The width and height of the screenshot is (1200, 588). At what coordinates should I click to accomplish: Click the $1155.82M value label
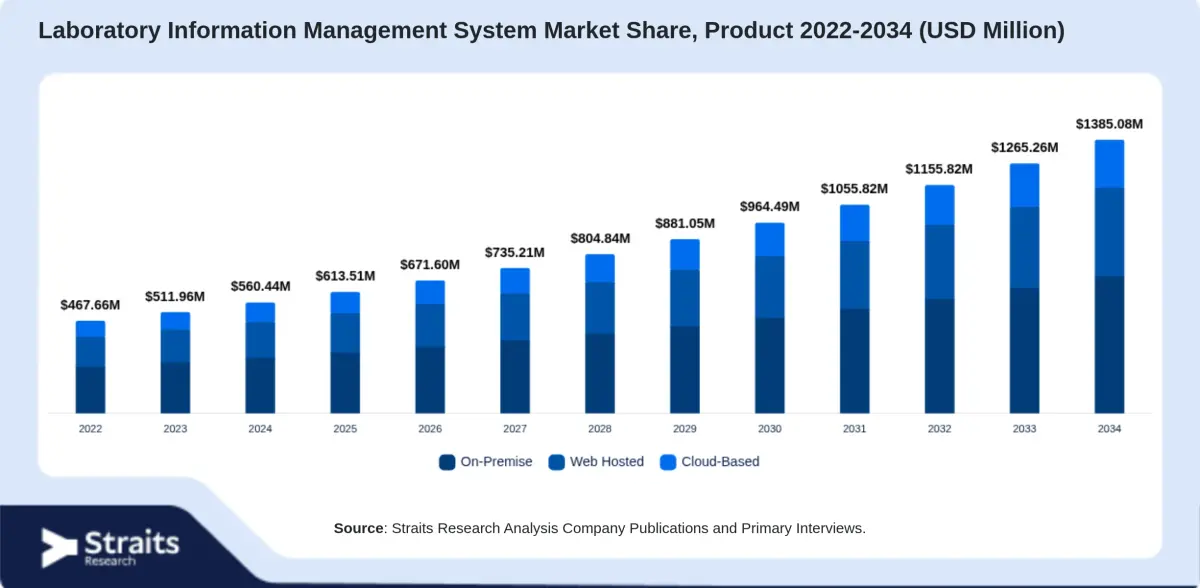(940, 169)
